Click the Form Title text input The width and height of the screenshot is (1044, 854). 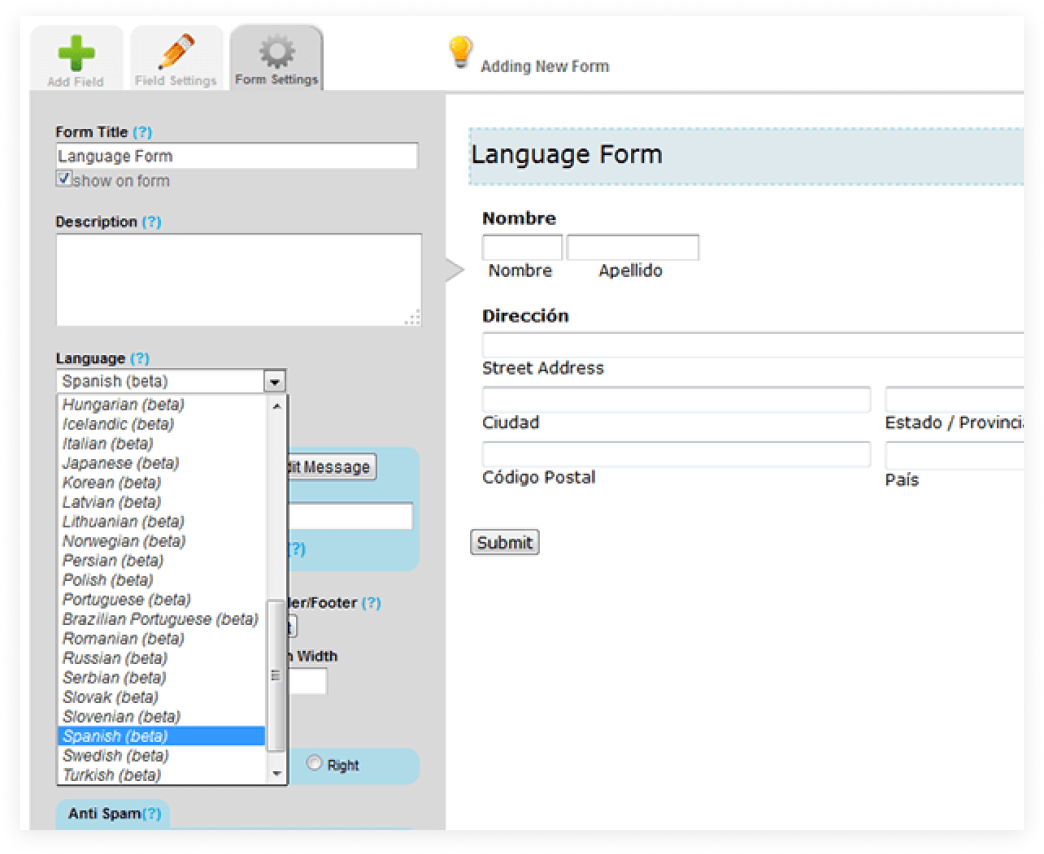pyautogui.click(x=237, y=156)
